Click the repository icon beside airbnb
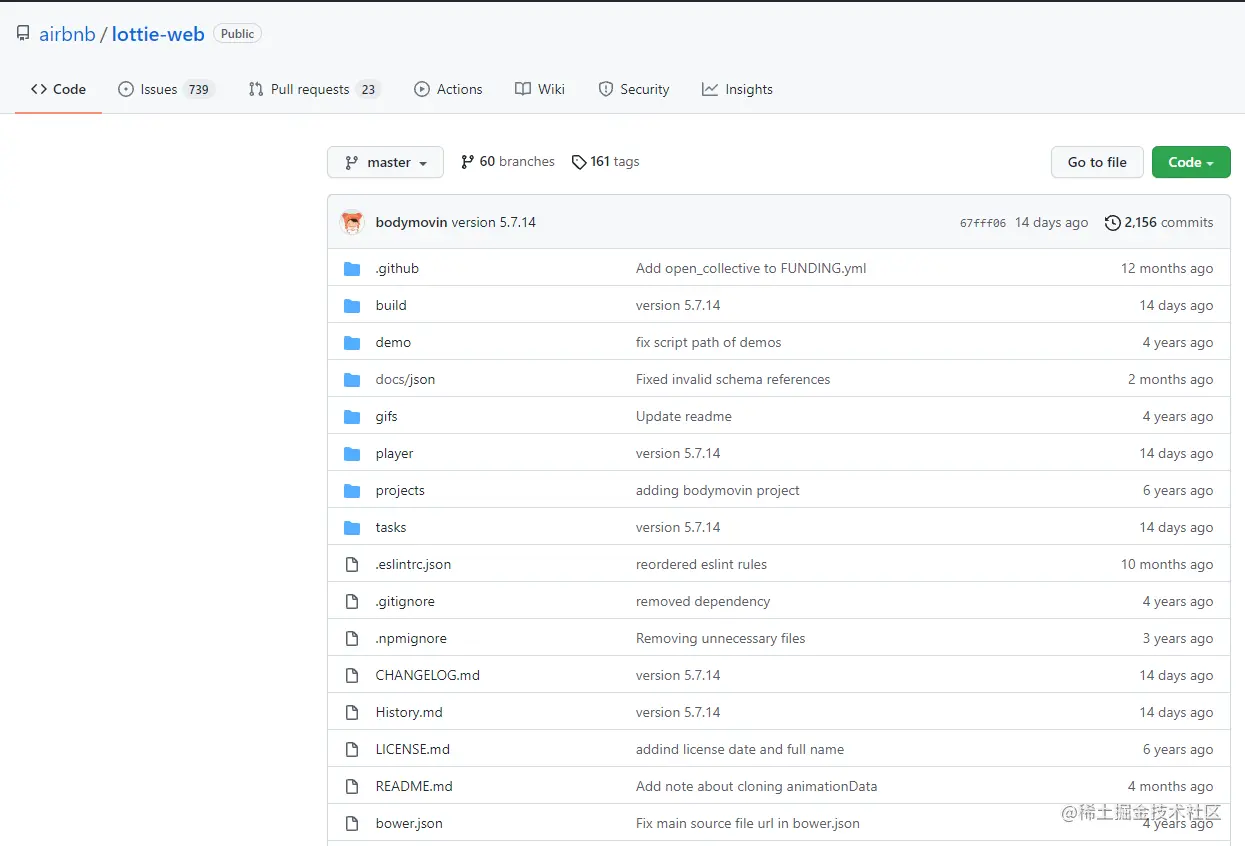The width and height of the screenshot is (1245, 846). [23, 34]
